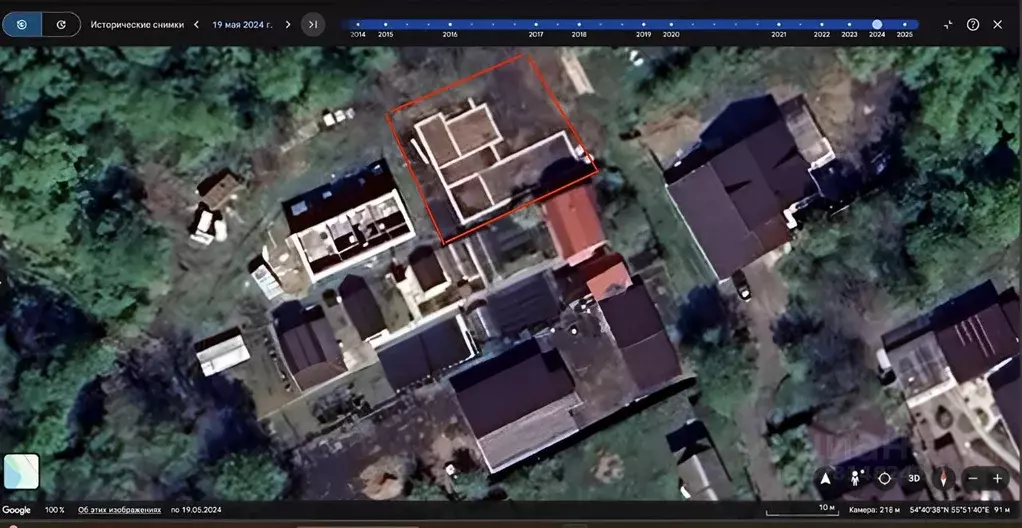Select the historical imagery mode icon

tap(22, 24)
